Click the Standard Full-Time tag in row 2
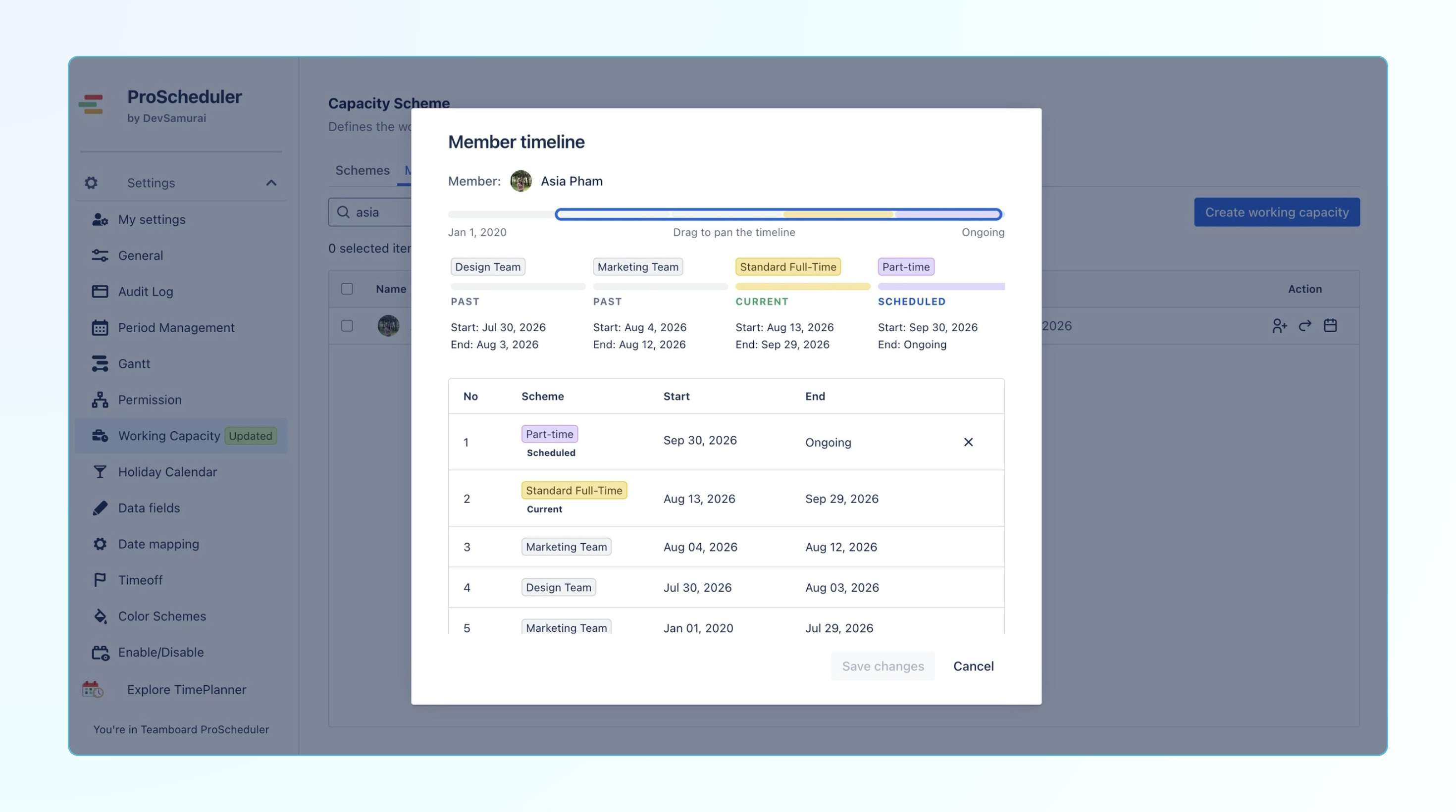The width and height of the screenshot is (1456, 812). 573,491
